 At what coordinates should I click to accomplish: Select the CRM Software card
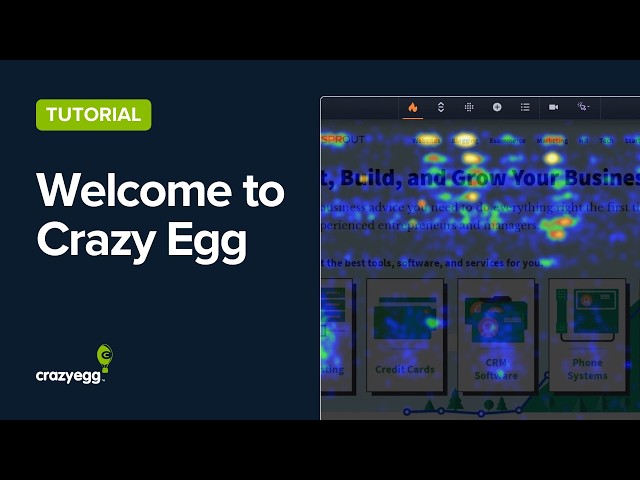[496, 335]
